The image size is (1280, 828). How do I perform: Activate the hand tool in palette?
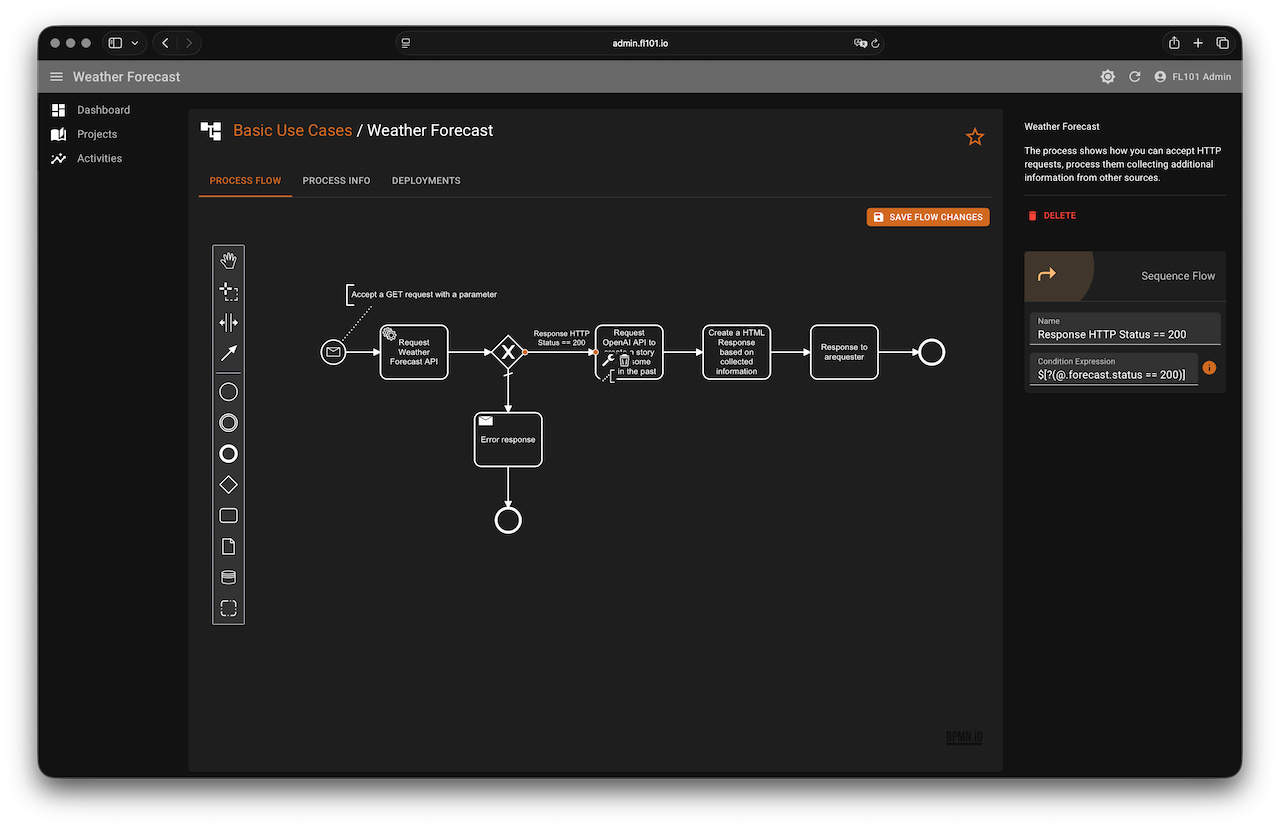click(228, 261)
